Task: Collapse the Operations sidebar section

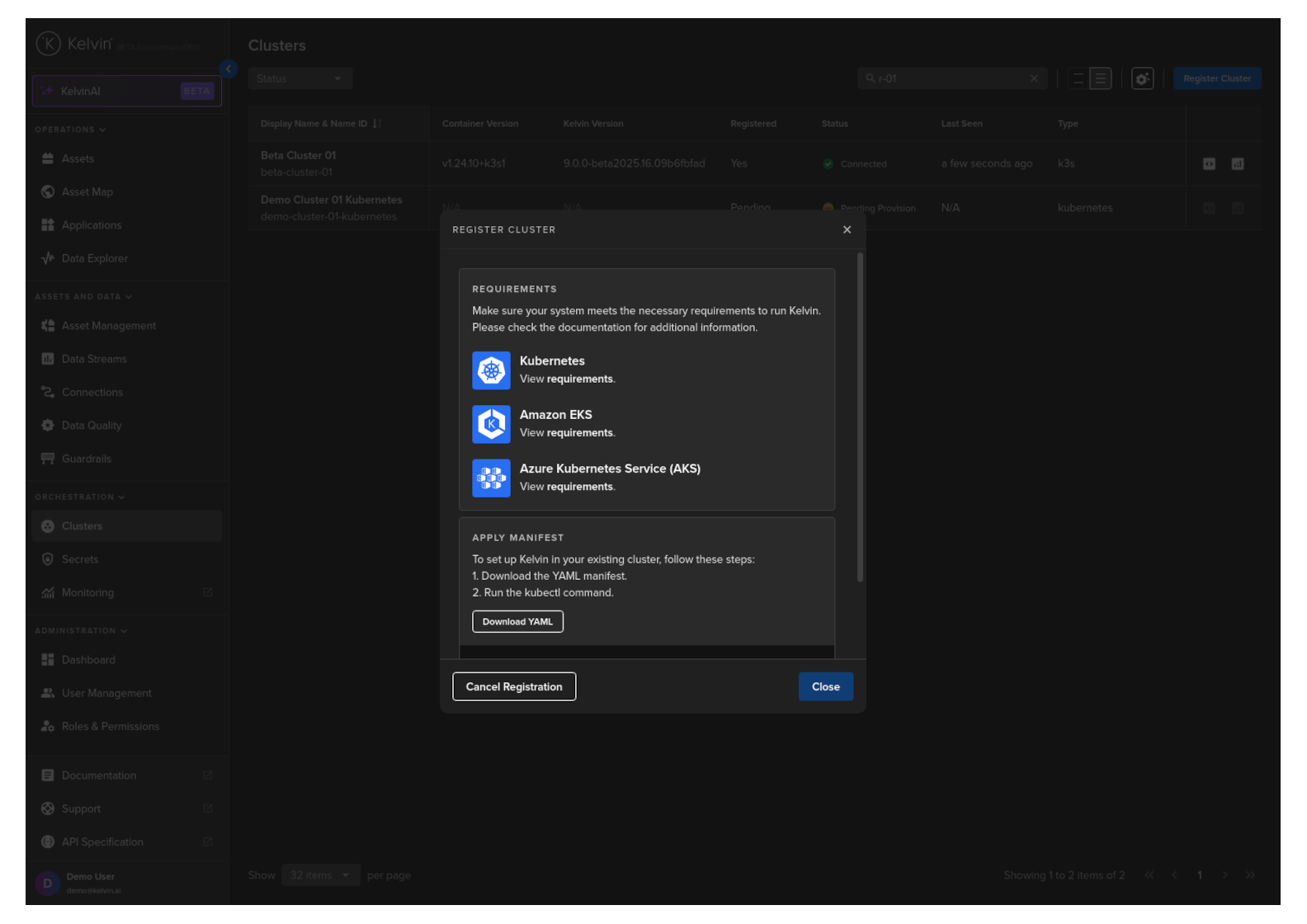Action: point(70,130)
